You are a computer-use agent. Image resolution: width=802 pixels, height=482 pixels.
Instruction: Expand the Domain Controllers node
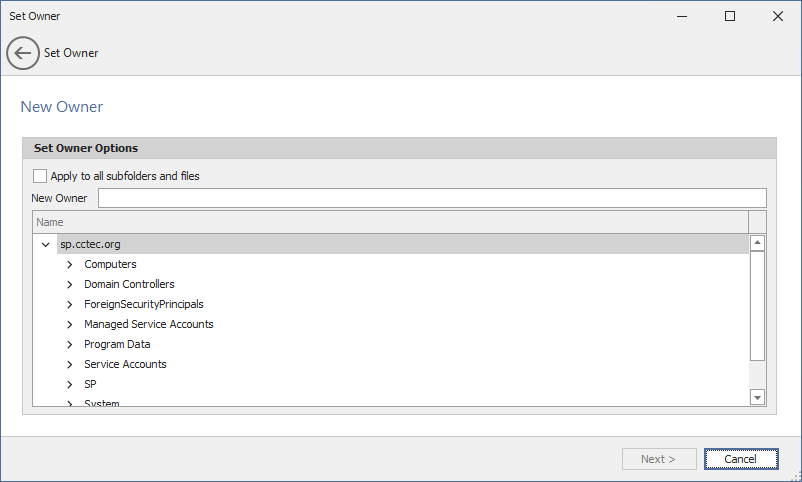click(70, 284)
